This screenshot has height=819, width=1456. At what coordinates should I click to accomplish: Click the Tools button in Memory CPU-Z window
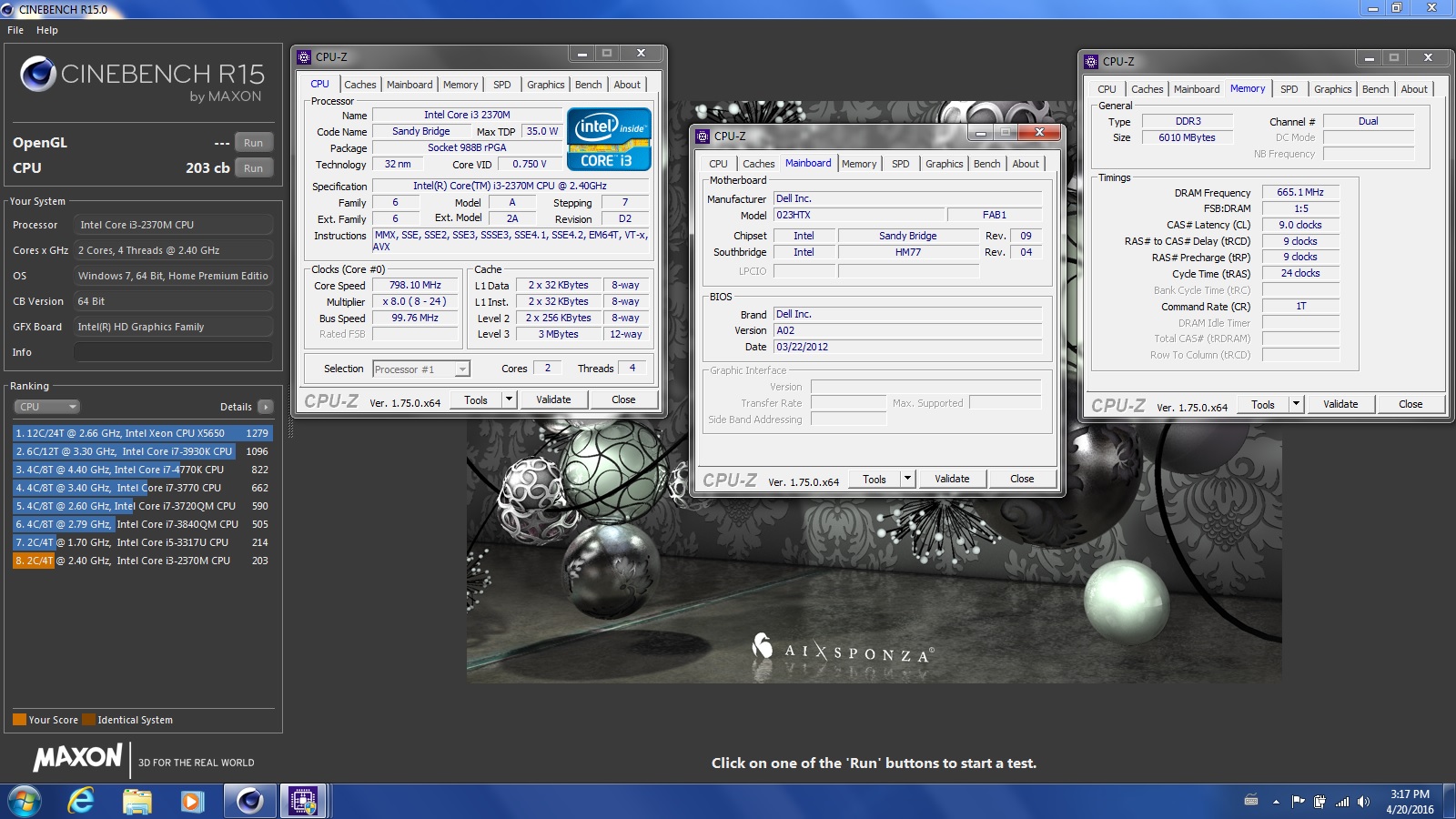point(1263,404)
